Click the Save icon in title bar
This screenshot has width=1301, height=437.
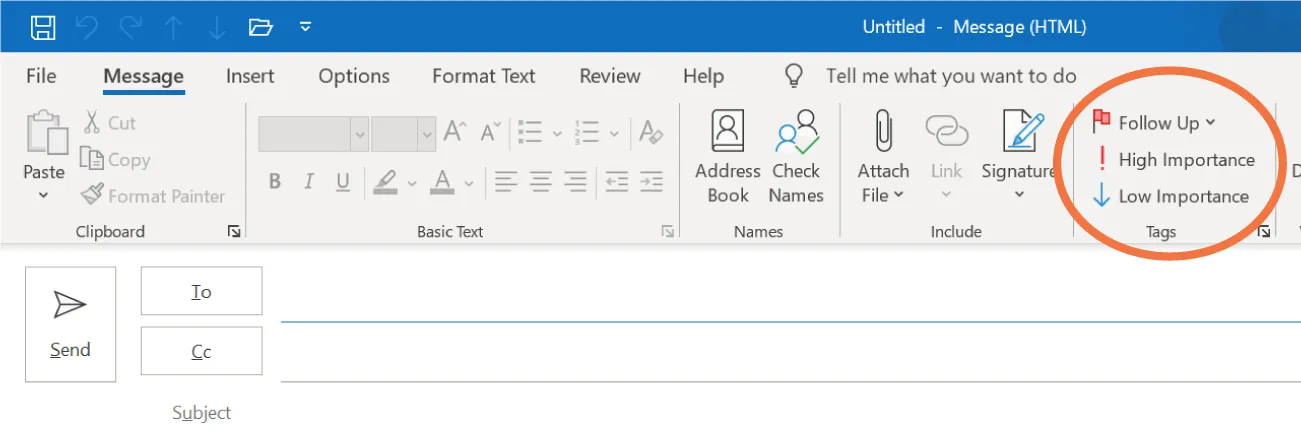[x=43, y=27]
